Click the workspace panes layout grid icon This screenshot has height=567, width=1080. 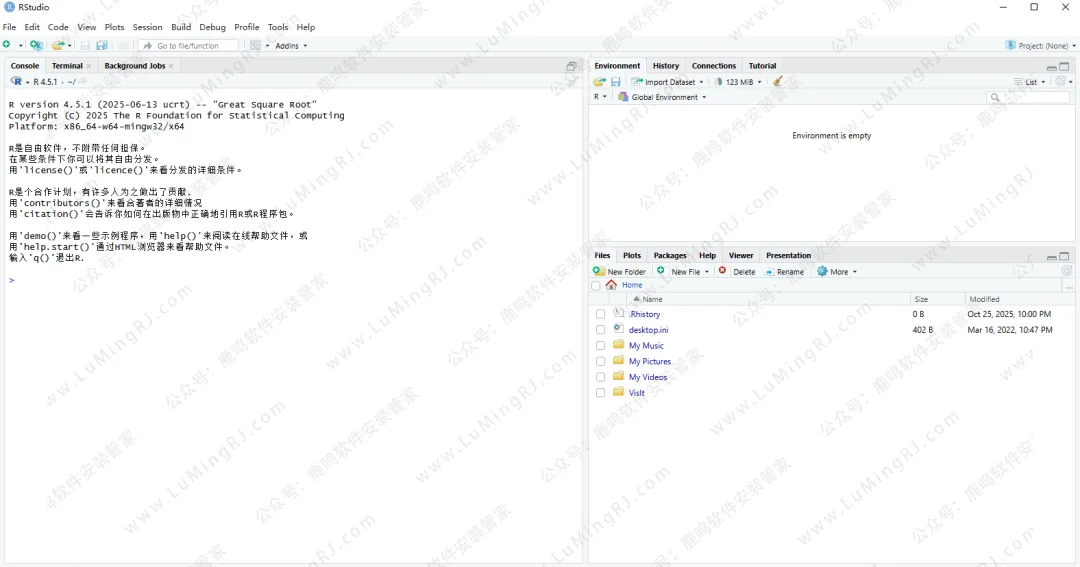(256, 45)
